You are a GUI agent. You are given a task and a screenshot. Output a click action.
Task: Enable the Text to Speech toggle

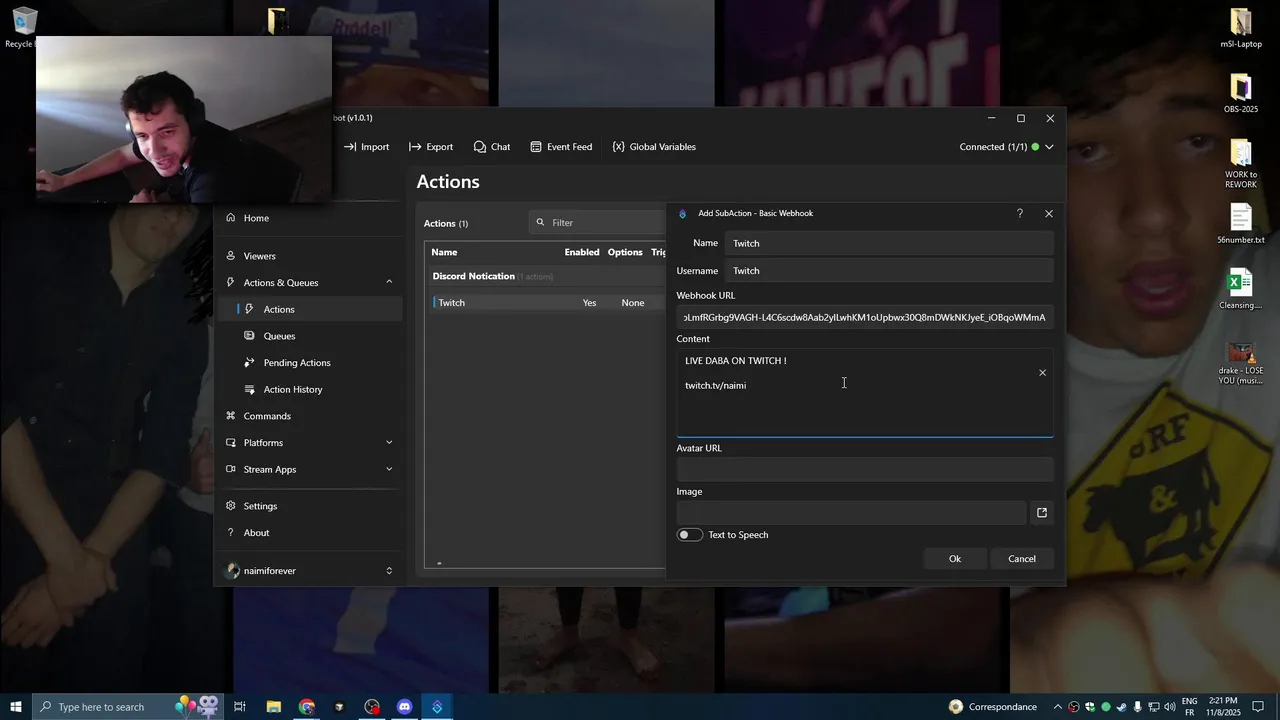(690, 535)
